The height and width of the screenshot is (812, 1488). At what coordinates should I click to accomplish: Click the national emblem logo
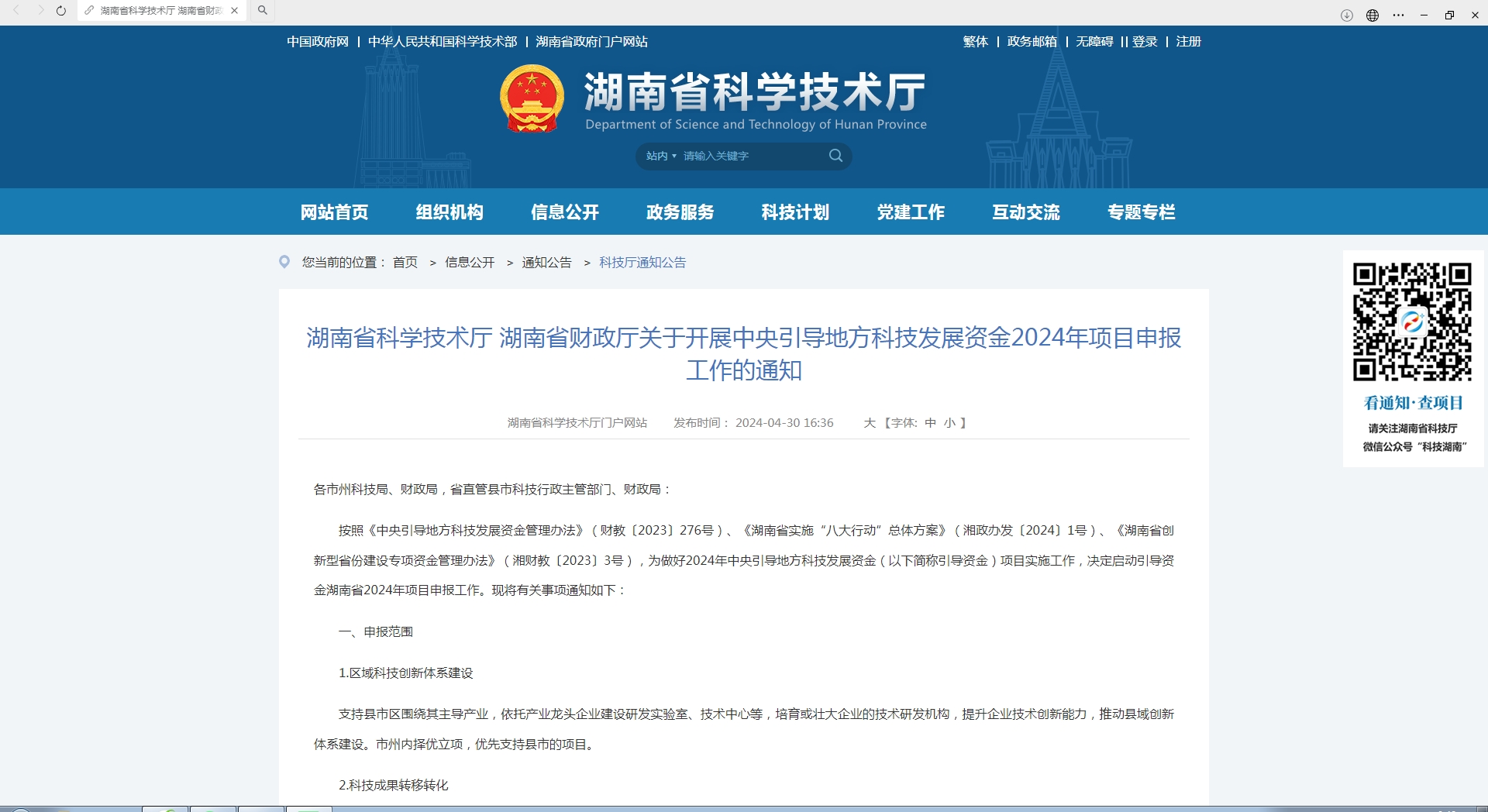point(532,99)
